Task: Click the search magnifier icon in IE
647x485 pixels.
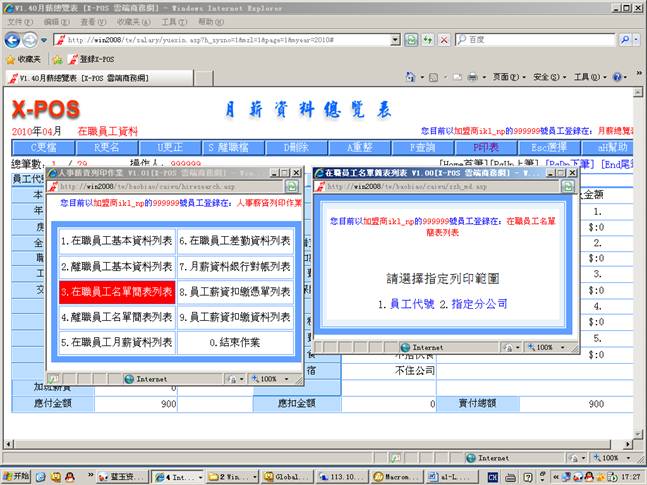Action: pyautogui.click(x=623, y=40)
